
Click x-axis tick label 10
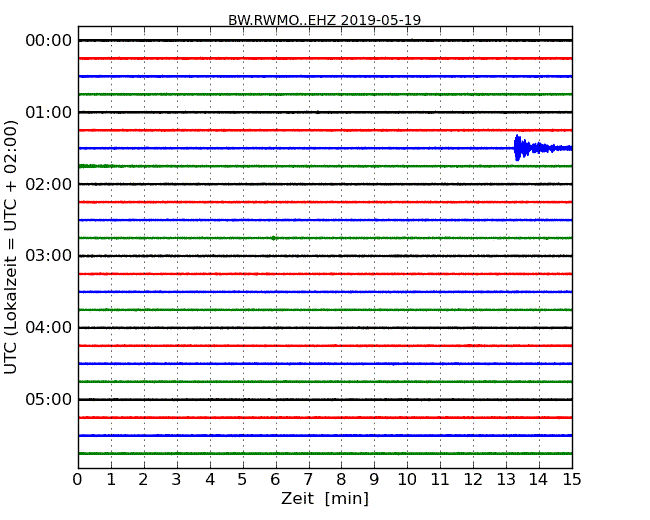407,480
